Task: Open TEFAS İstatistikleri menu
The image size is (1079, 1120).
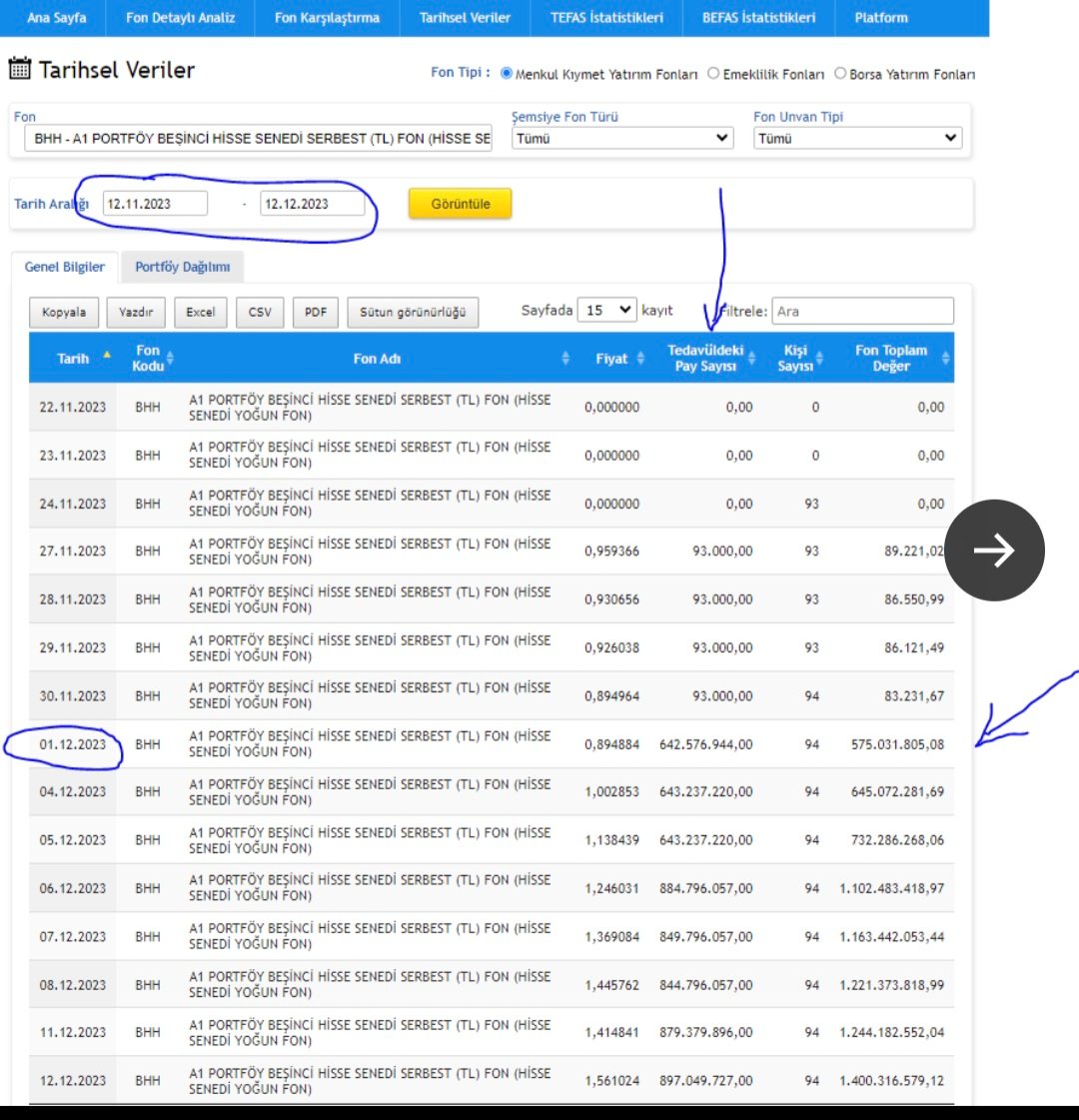Action: point(606,18)
